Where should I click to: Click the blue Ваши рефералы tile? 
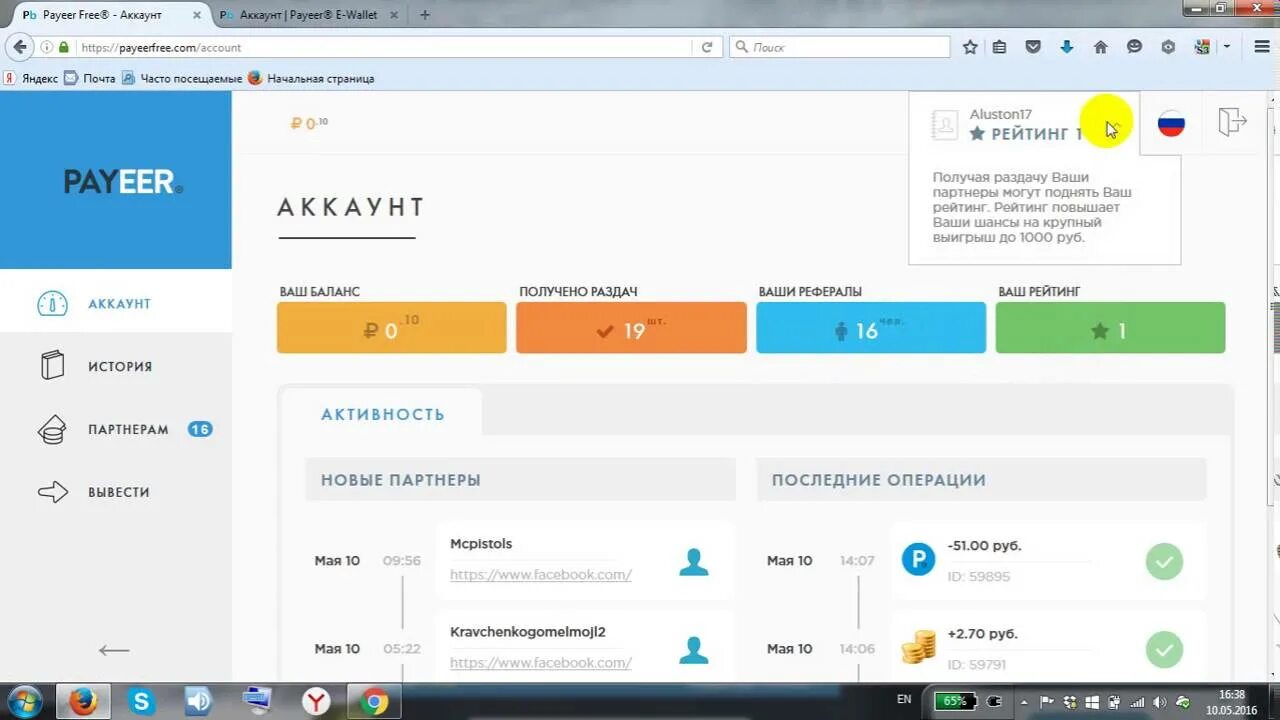[871, 328]
